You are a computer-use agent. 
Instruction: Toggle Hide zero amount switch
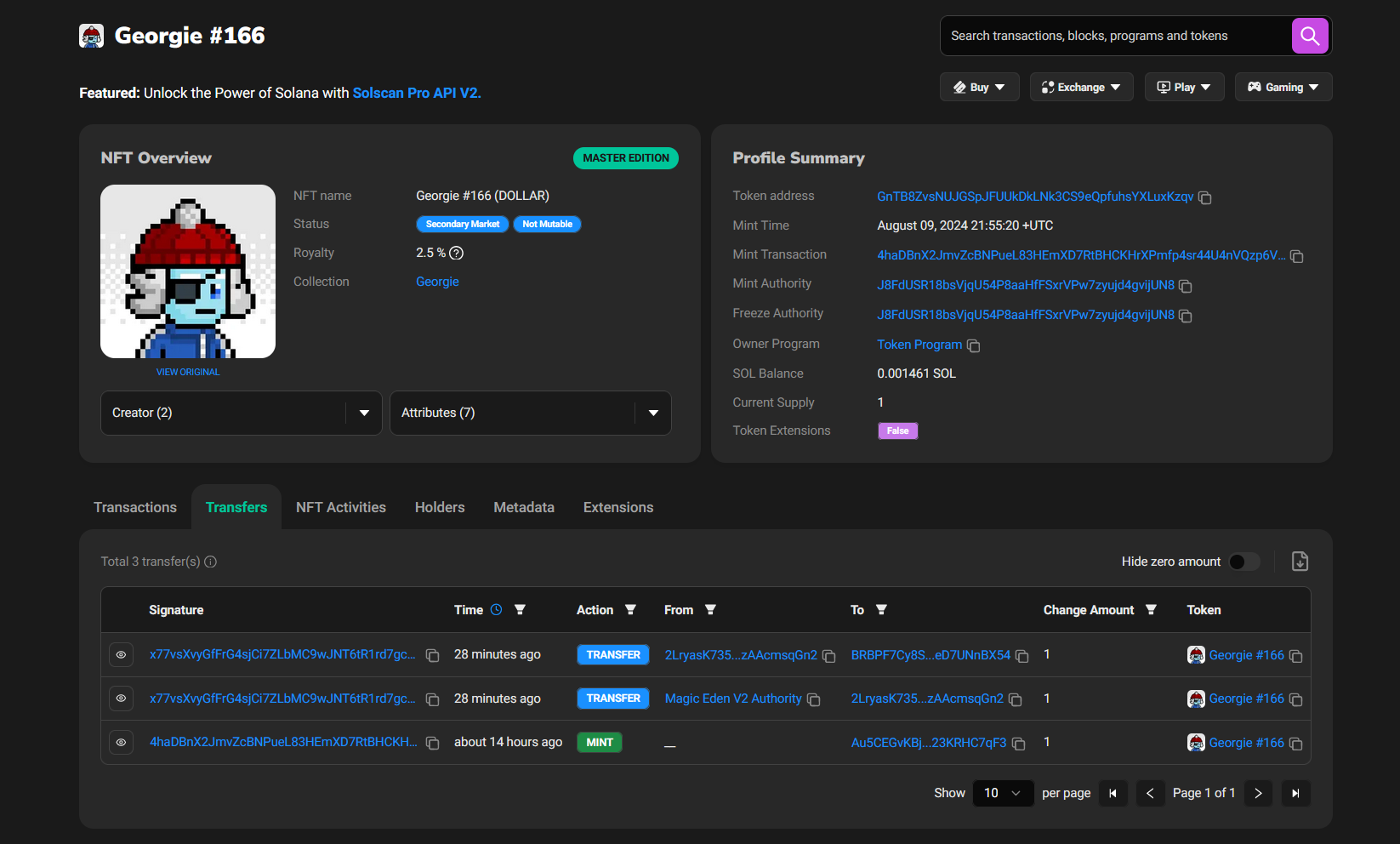coord(1244,562)
